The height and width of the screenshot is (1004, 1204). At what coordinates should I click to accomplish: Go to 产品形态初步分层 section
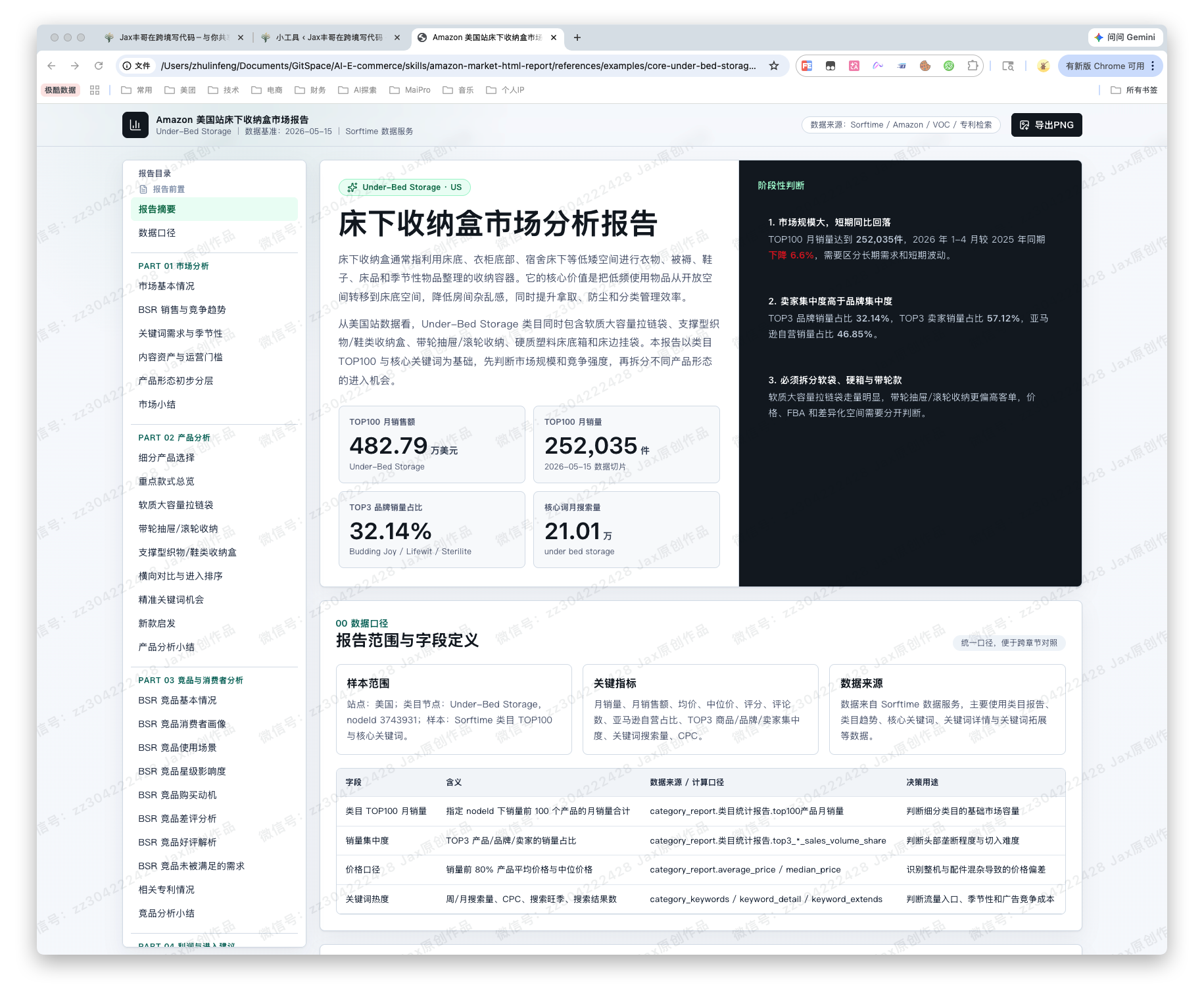tap(214, 381)
